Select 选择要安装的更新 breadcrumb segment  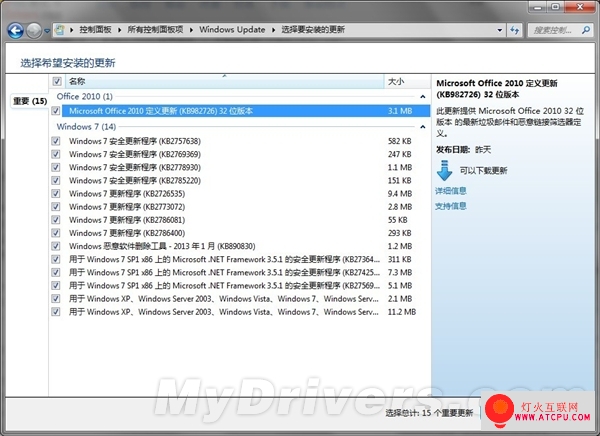pyautogui.click(x=313, y=29)
